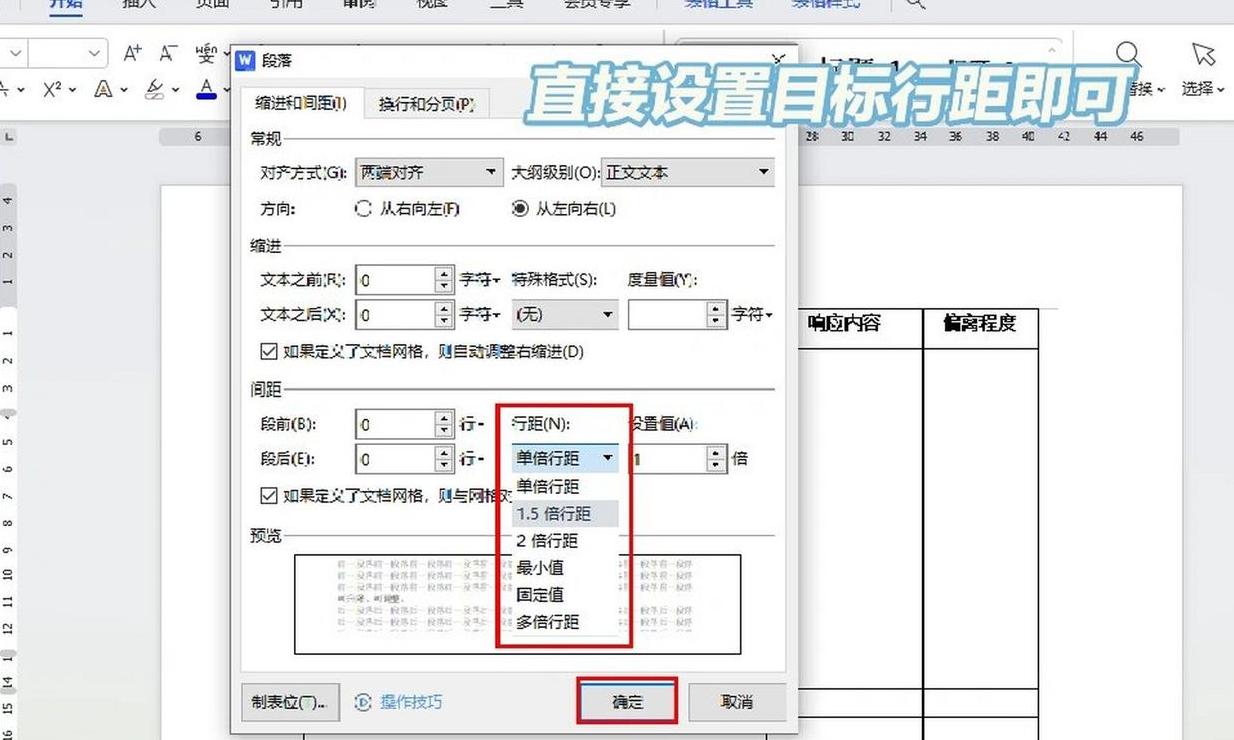
Task: Adjust the 文本之后 spinner arrows
Action: point(444,315)
